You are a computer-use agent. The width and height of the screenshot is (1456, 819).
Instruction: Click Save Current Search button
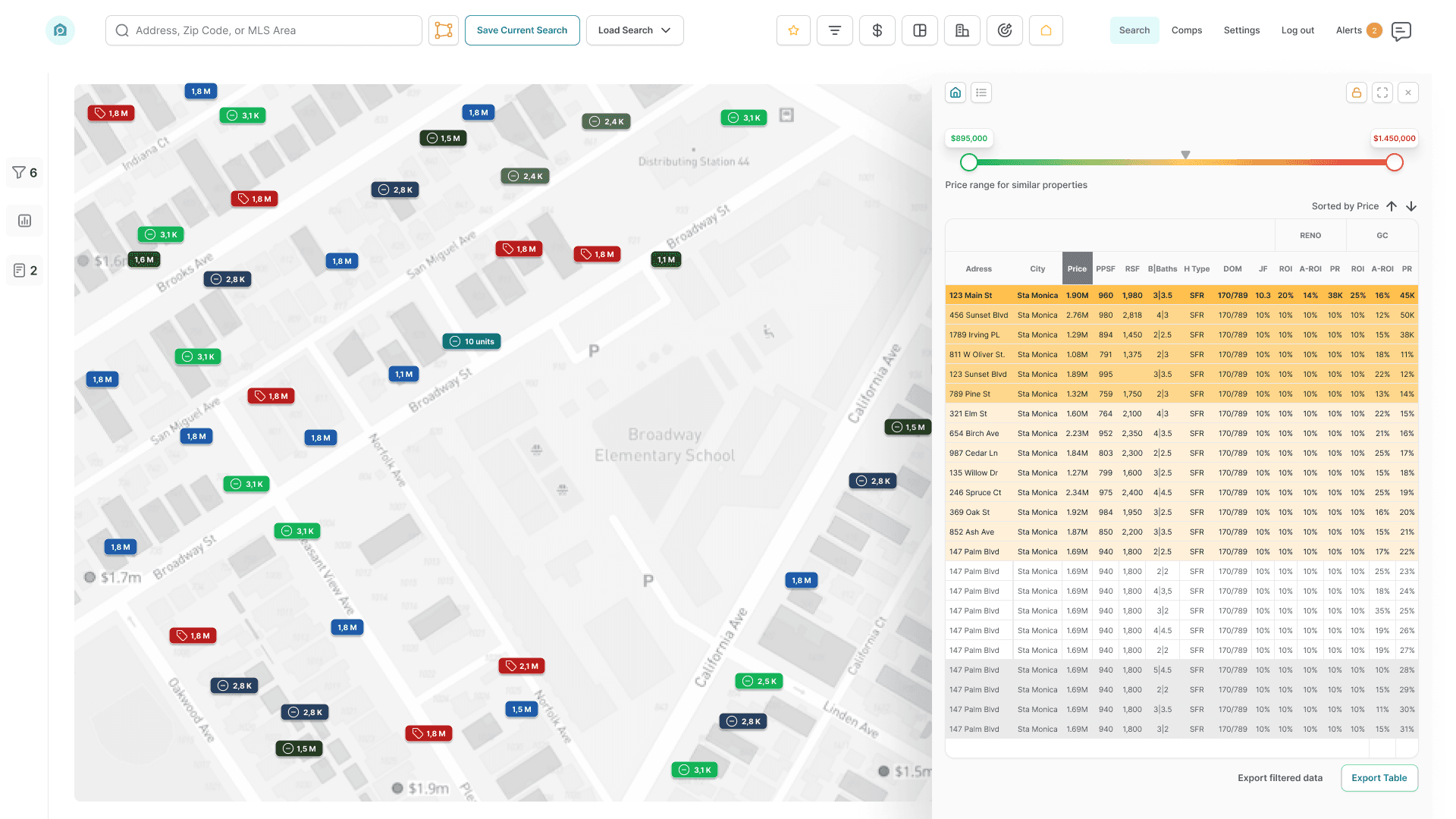(x=522, y=30)
